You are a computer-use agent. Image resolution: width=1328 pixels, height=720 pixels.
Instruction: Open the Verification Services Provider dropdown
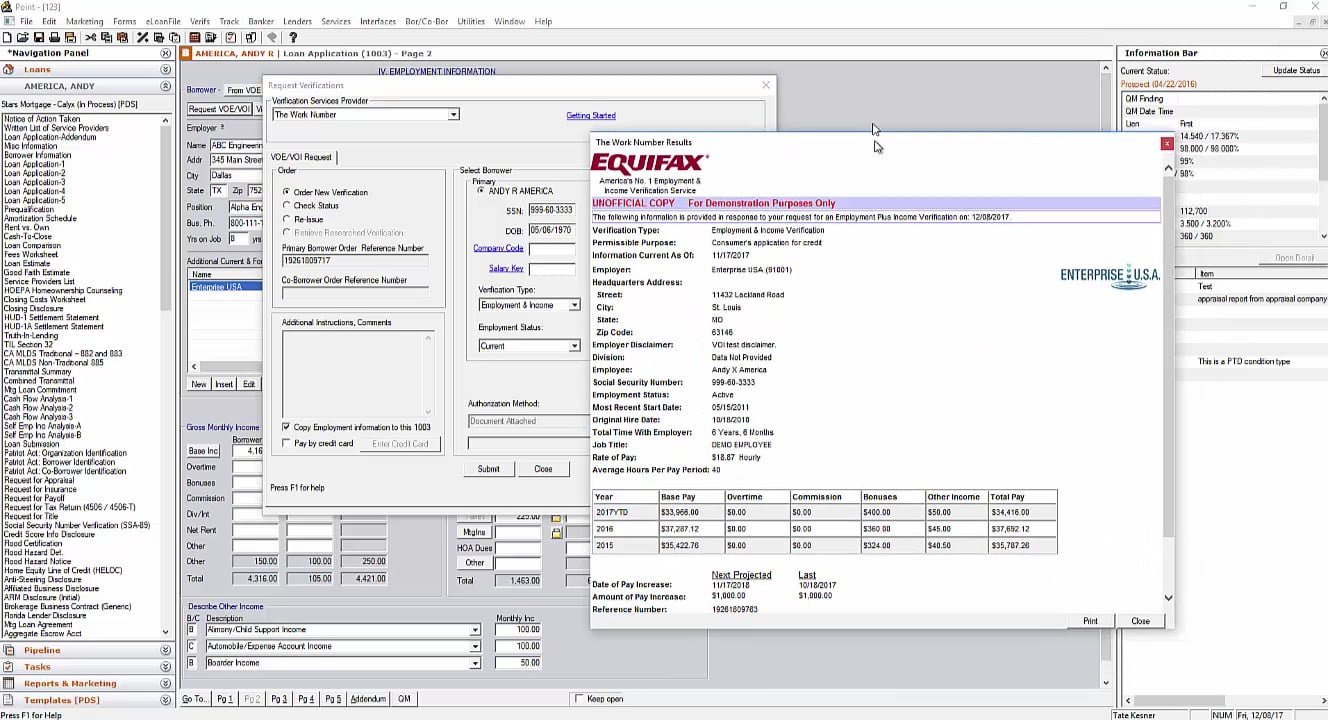[x=453, y=115]
